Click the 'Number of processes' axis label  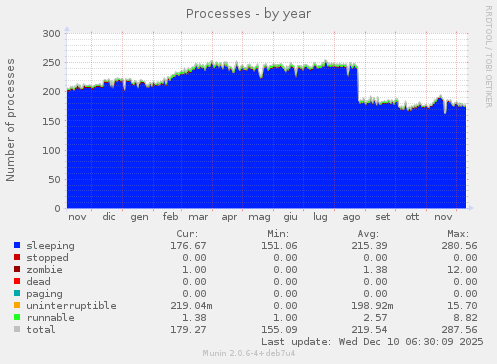click(10, 120)
